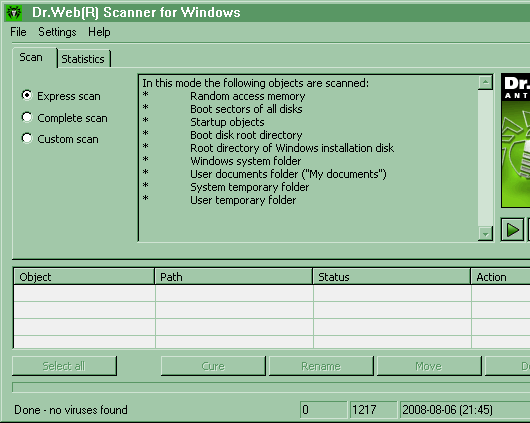Click the Select all button

tap(64, 366)
